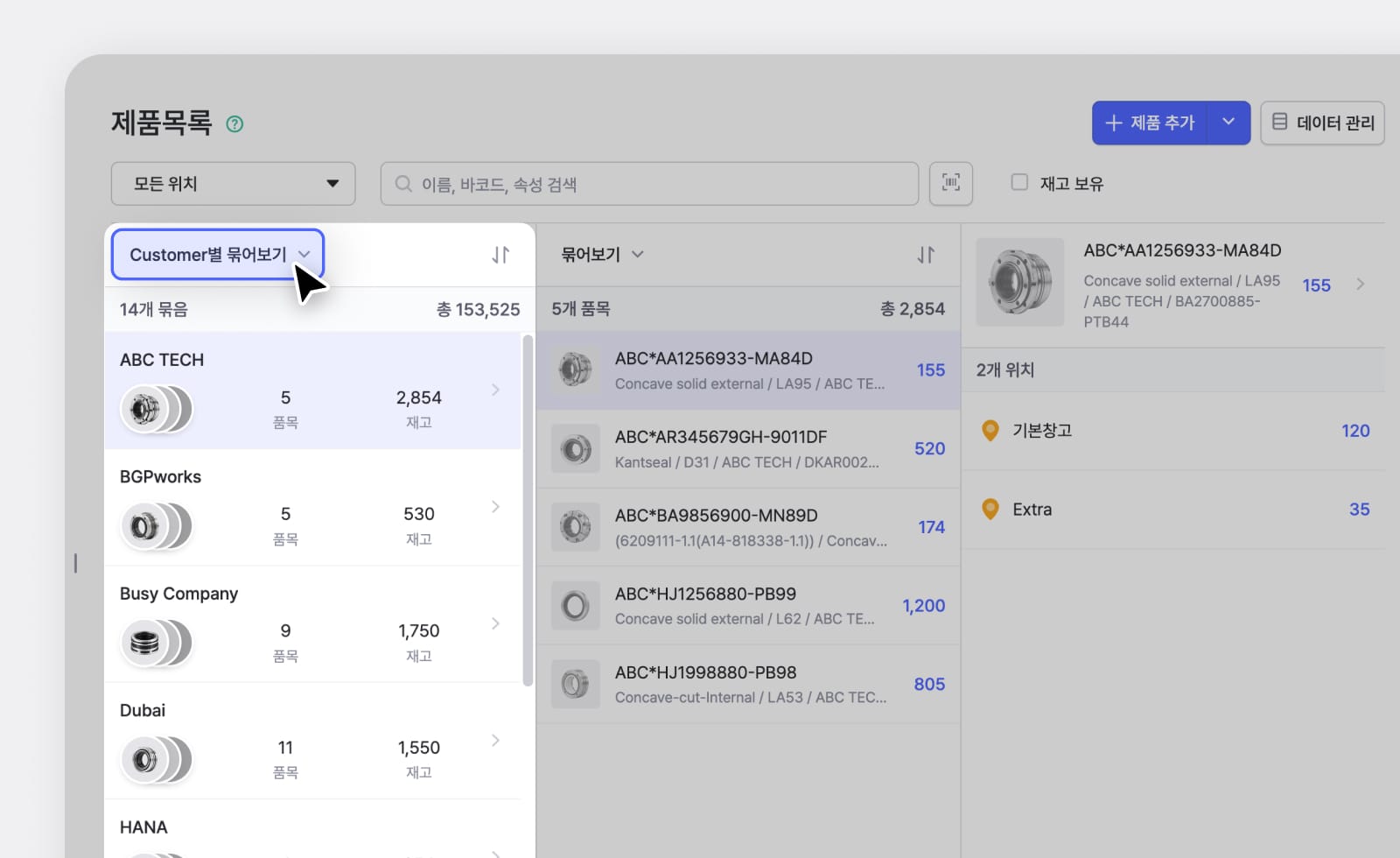
Task: Click the 제품 추가 button
Action: 1150,123
